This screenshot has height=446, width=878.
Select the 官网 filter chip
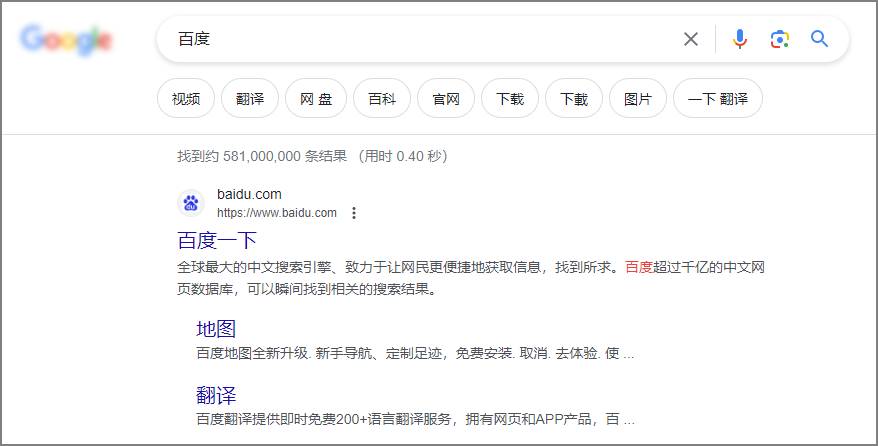point(446,98)
